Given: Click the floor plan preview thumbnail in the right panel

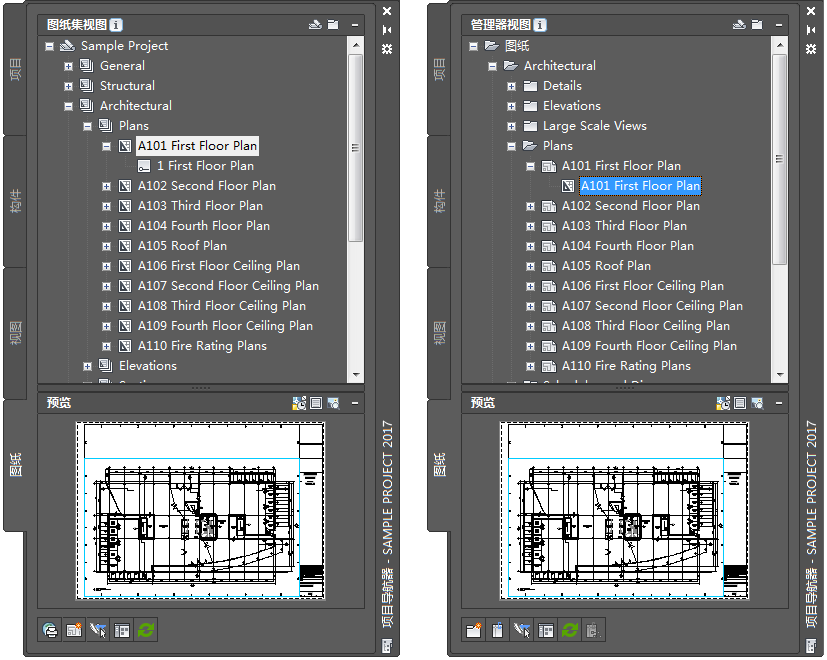Looking at the screenshot, I should 624,511.
